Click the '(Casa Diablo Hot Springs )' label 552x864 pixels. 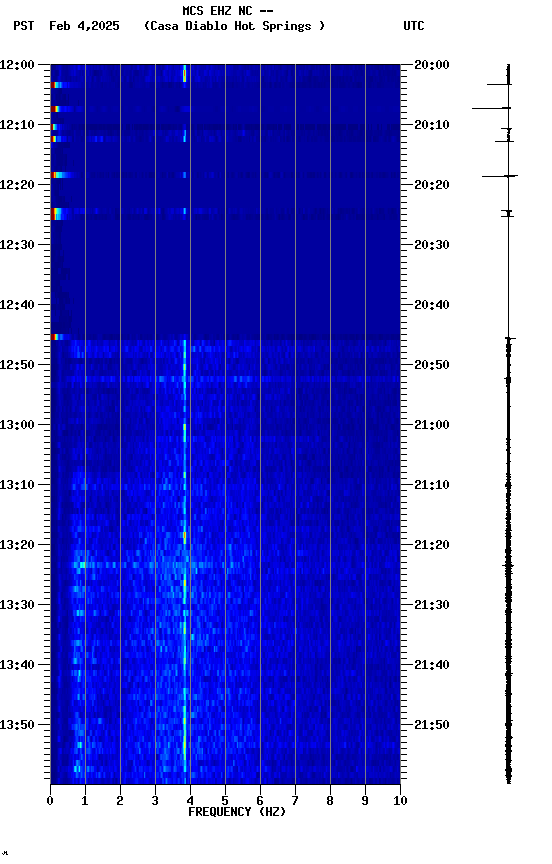tap(234, 26)
